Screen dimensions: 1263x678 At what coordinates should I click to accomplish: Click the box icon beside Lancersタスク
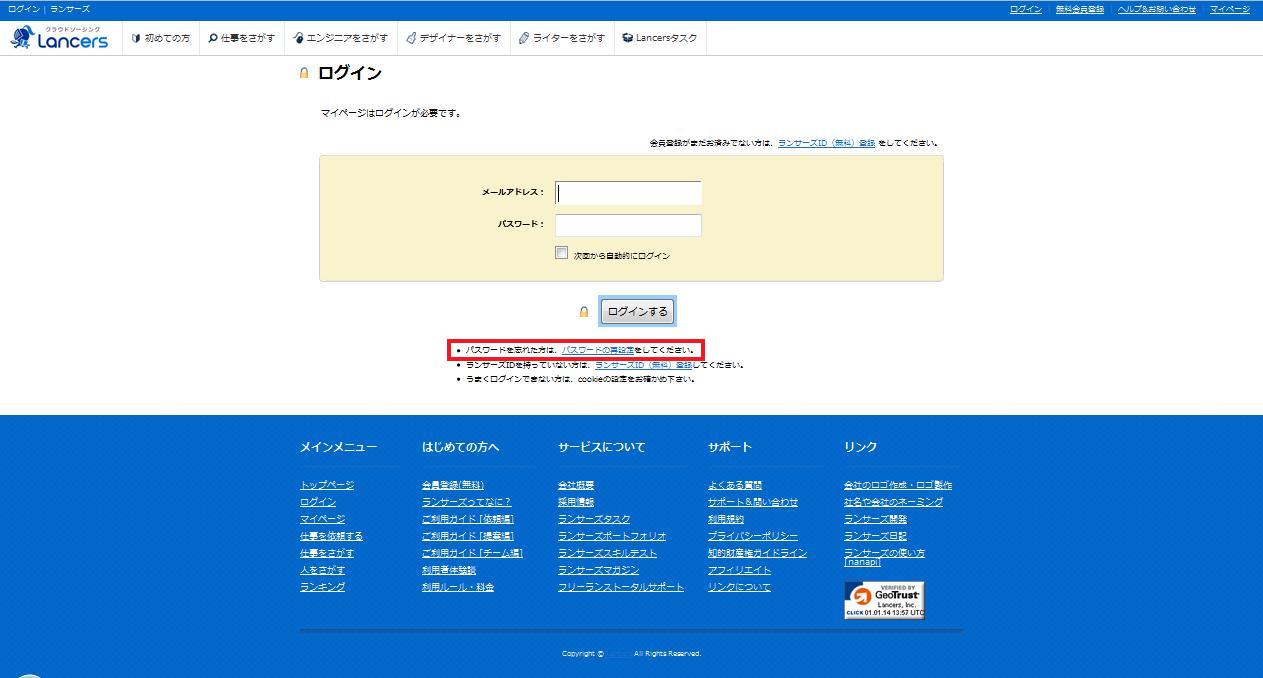627,38
